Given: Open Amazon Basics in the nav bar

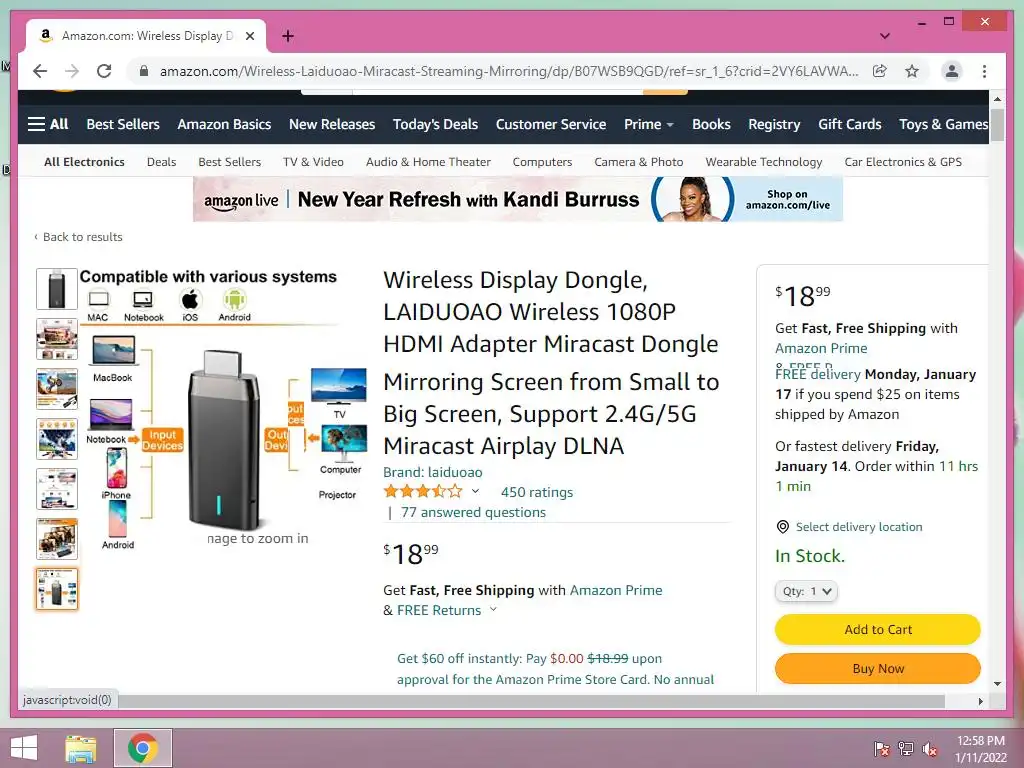Looking at the screenshot, I should coord(224,124).
